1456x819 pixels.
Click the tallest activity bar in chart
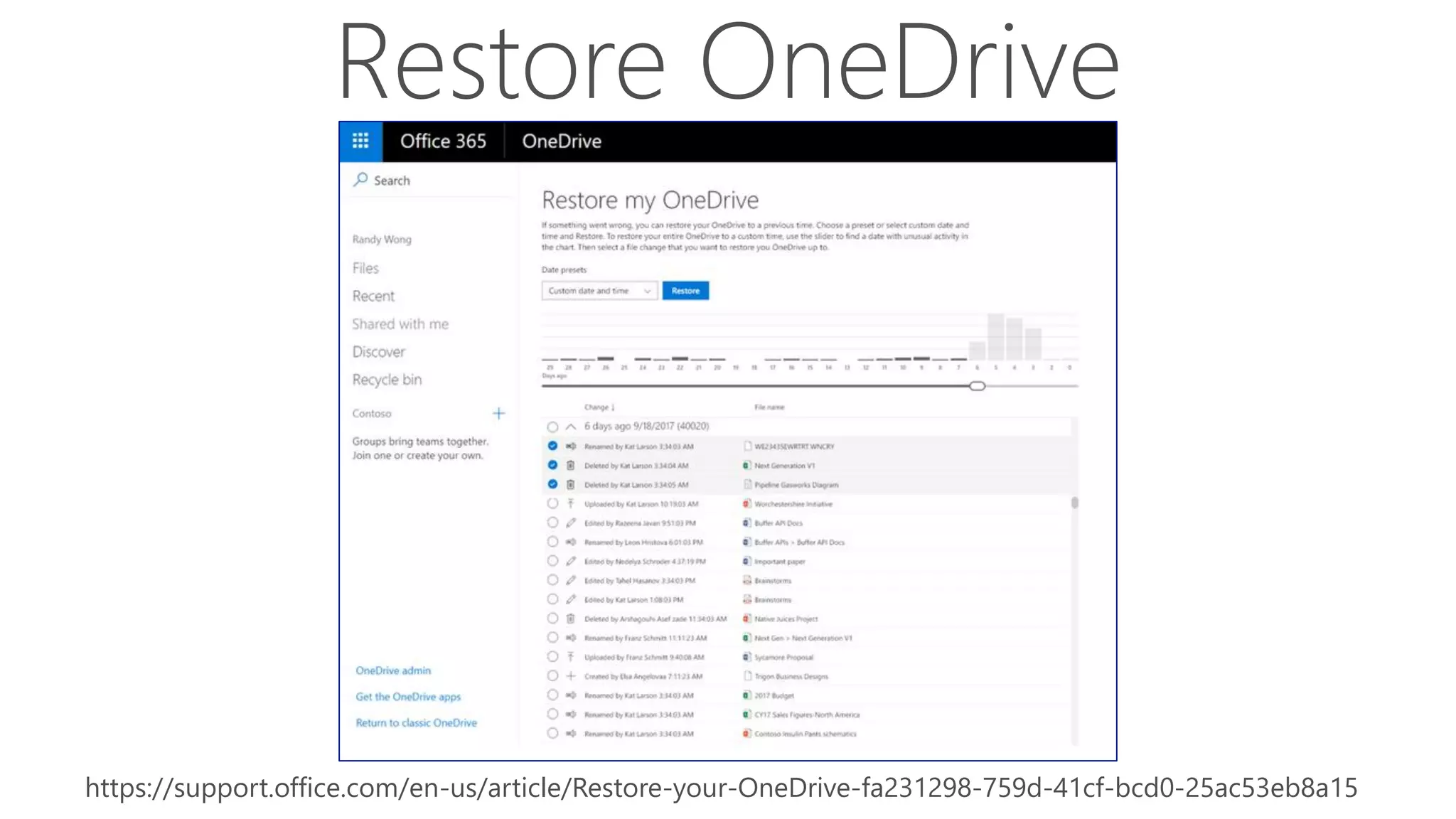pyautogui.click(x=996, y=336)
